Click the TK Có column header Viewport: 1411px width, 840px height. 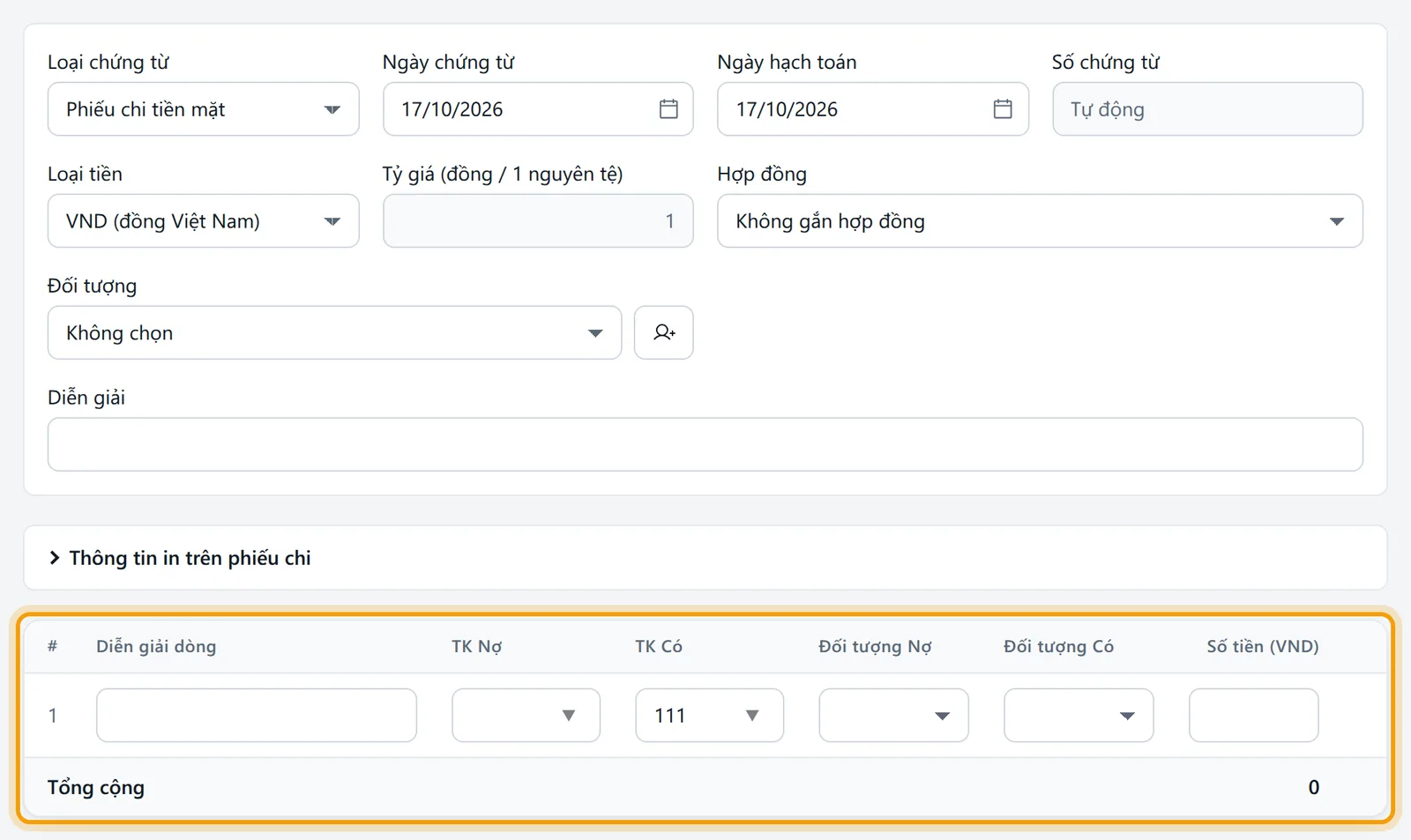point(659,646)
